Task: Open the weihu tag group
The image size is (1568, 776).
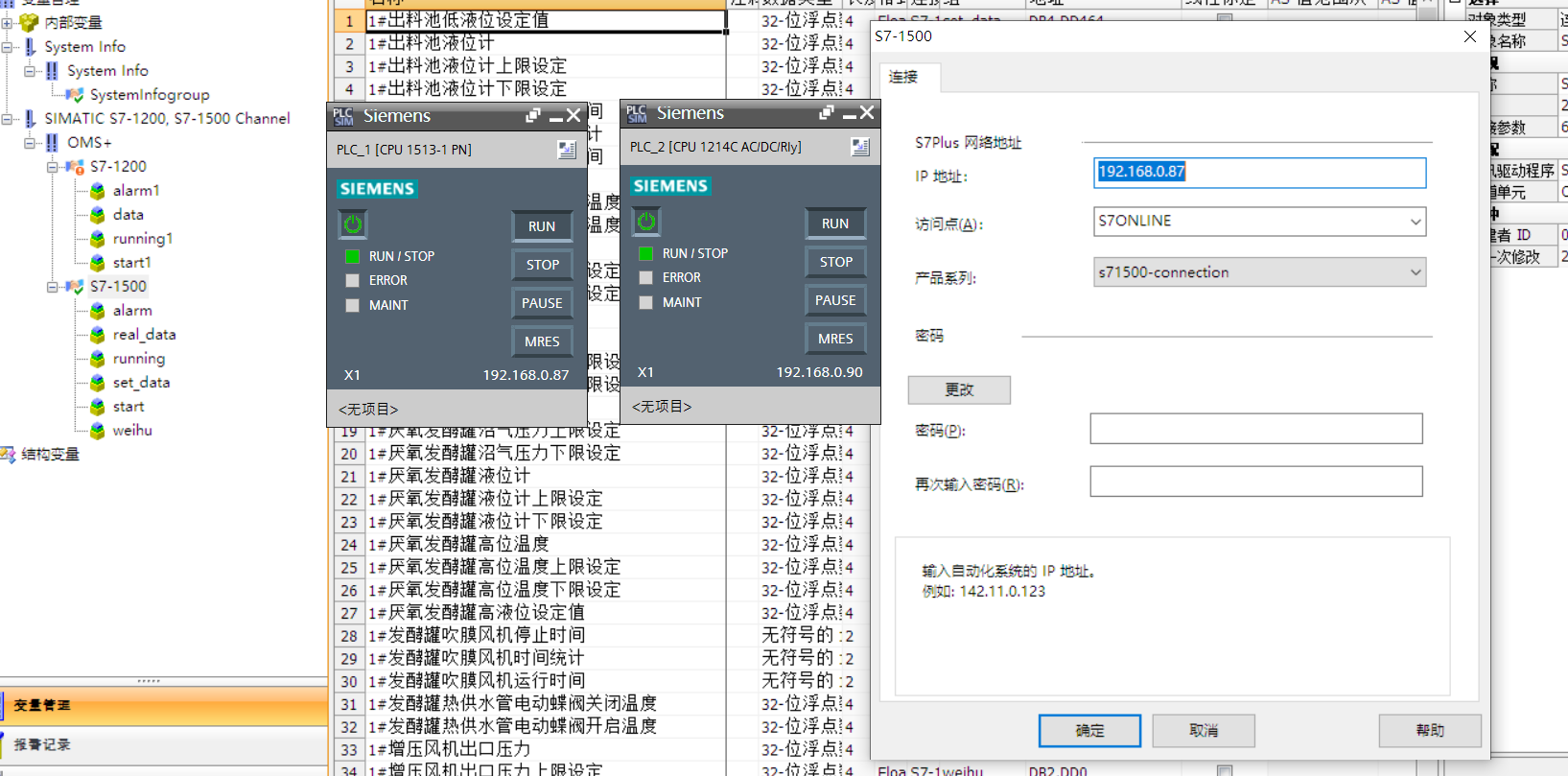Action: pyautogui.click(x=131, y=431)
